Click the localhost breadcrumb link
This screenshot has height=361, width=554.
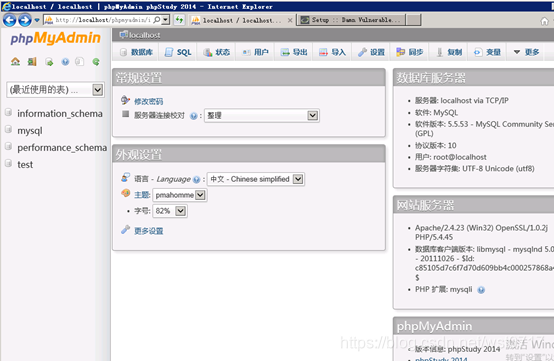[x=145, y=35]
